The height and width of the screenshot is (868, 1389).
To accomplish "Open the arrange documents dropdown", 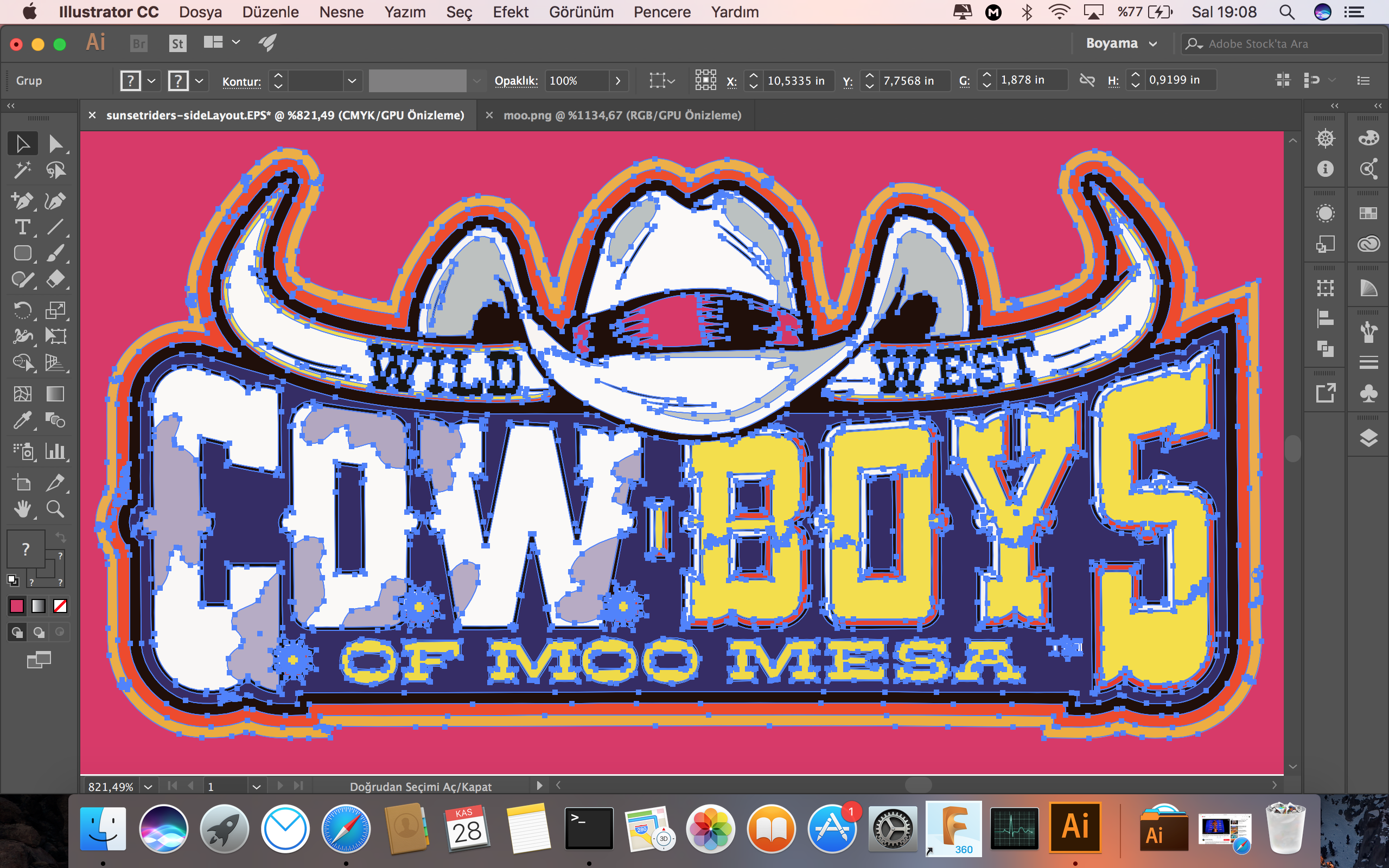I will tap(221, 42).
